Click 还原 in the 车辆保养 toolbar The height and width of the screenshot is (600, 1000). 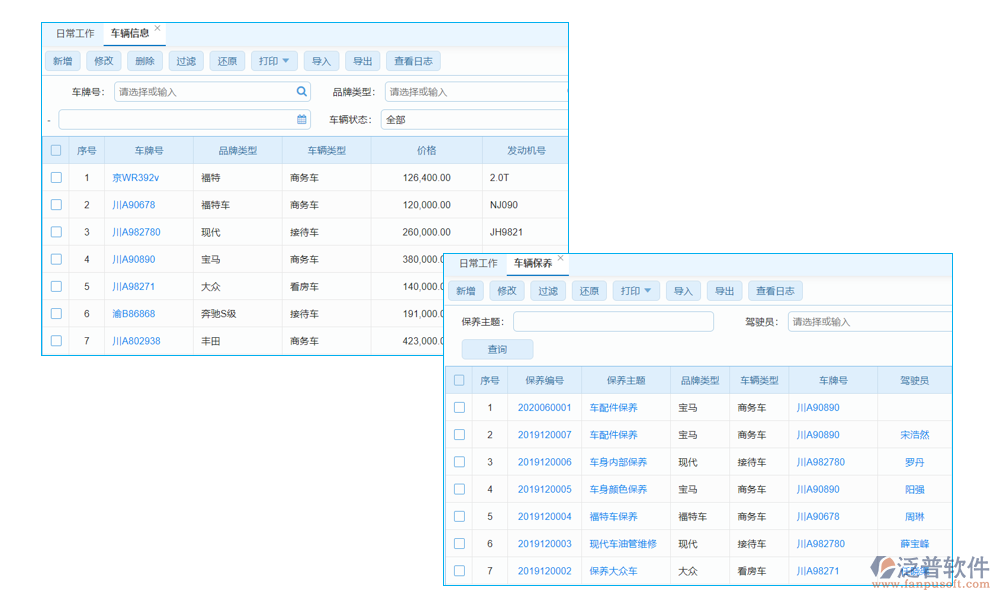589,290
